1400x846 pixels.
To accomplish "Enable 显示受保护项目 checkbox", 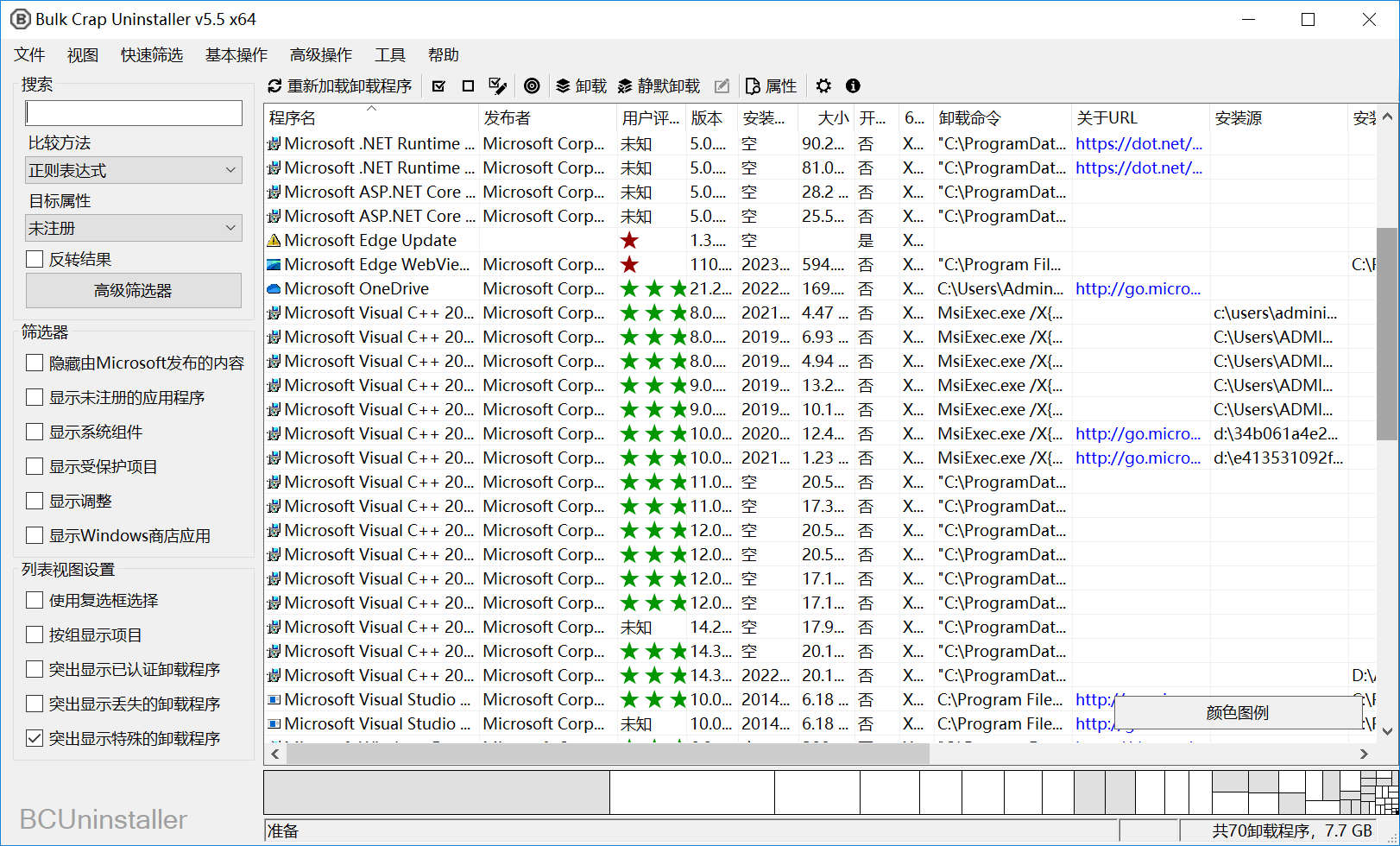I will tap(92, 466).
